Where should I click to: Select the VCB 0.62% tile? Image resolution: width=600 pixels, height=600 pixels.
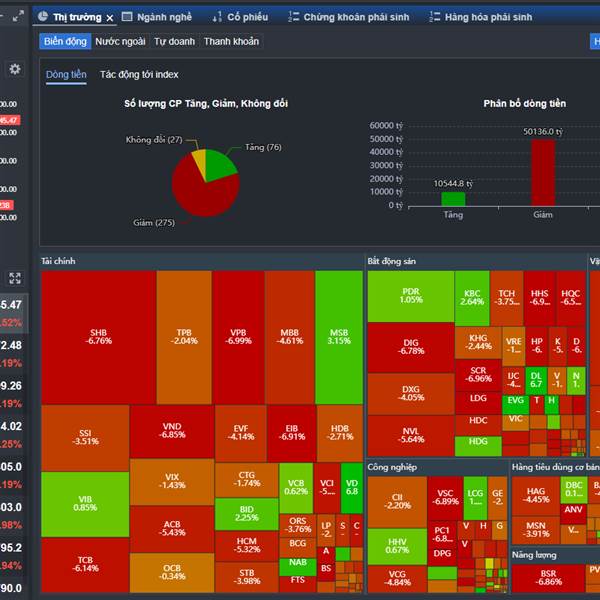pyautogui.click(x=296, y=488)
